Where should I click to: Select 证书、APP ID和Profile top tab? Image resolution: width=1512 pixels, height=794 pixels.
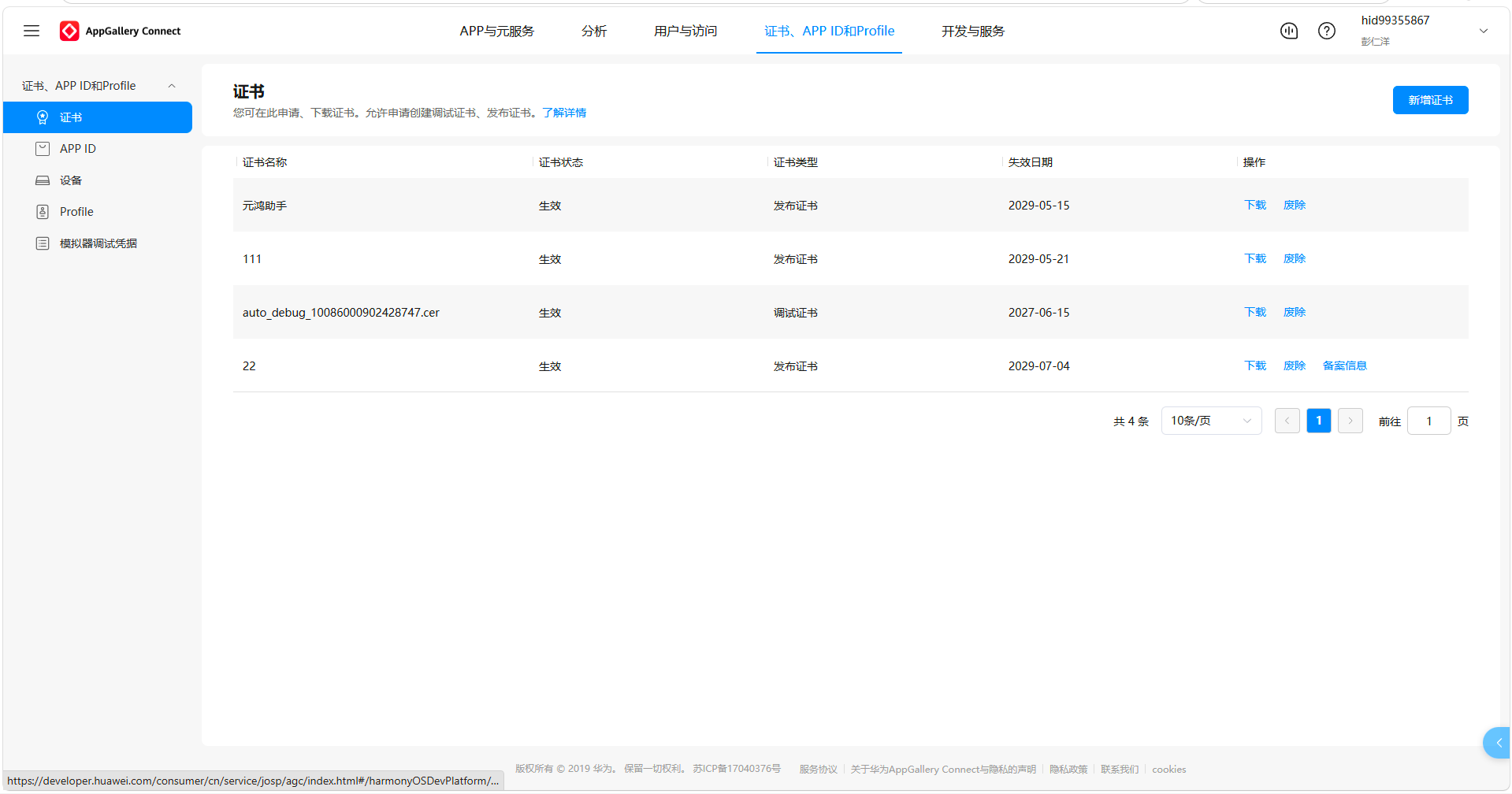click(830, 31)
